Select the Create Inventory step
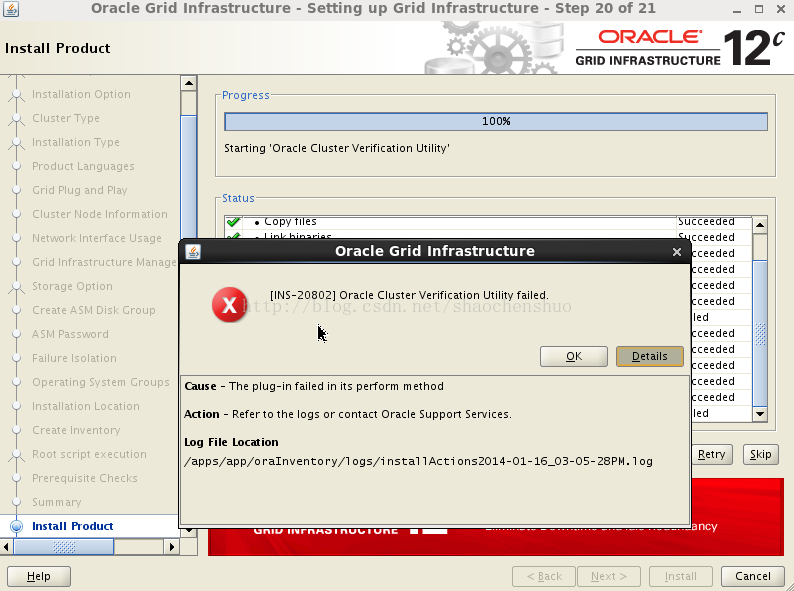The height and width of the screenshot is (591, 794). click(x=76, y=430)
